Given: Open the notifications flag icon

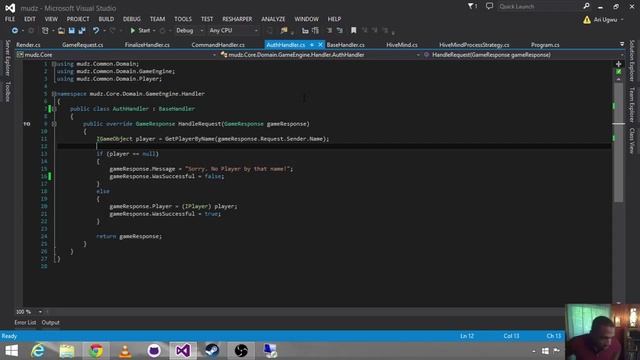Looking at the screenshot, I should [x=472, y=6].
